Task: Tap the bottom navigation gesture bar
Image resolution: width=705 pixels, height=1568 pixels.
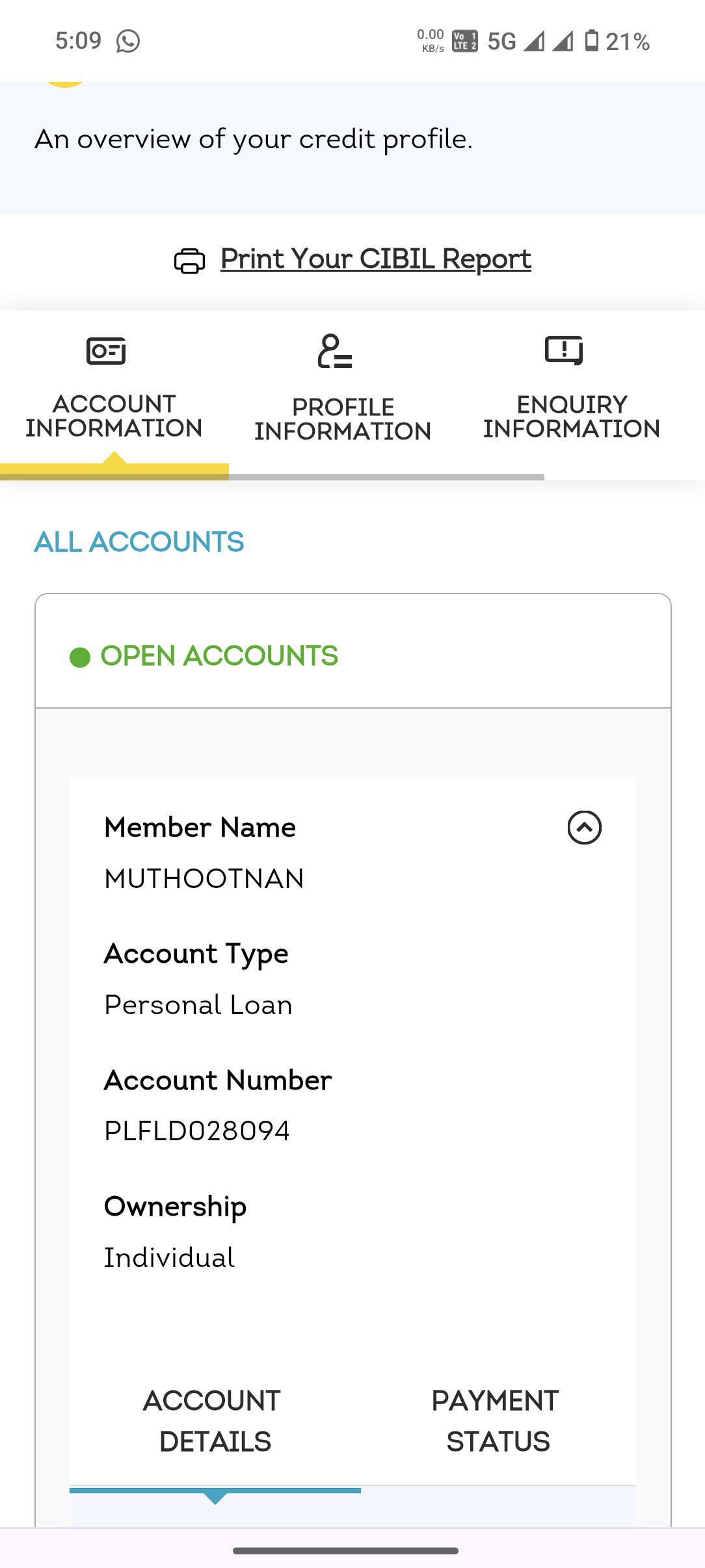Action: coord(345,1551)
